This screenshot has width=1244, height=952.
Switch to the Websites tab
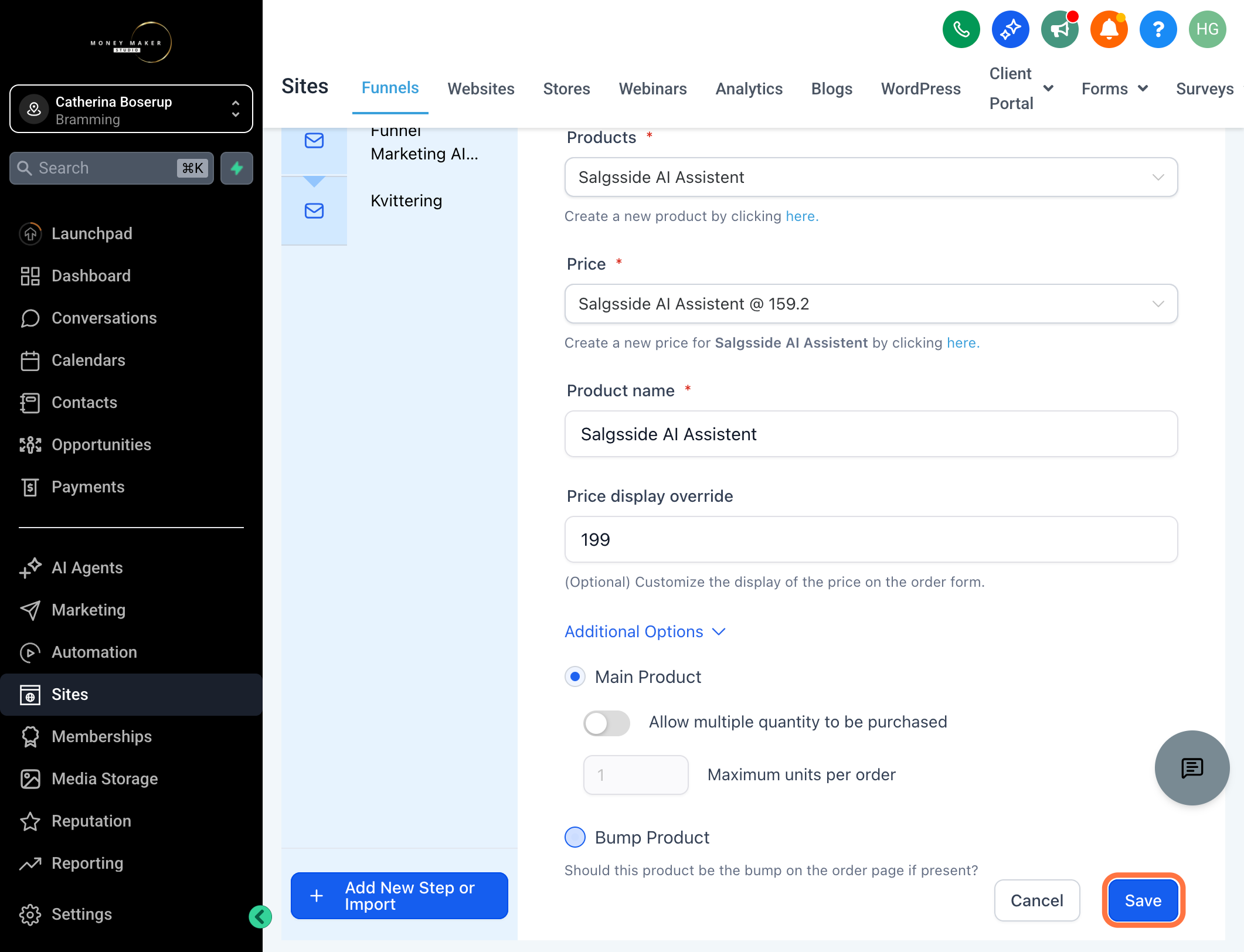pyautogui.click(x=481, y=89)
